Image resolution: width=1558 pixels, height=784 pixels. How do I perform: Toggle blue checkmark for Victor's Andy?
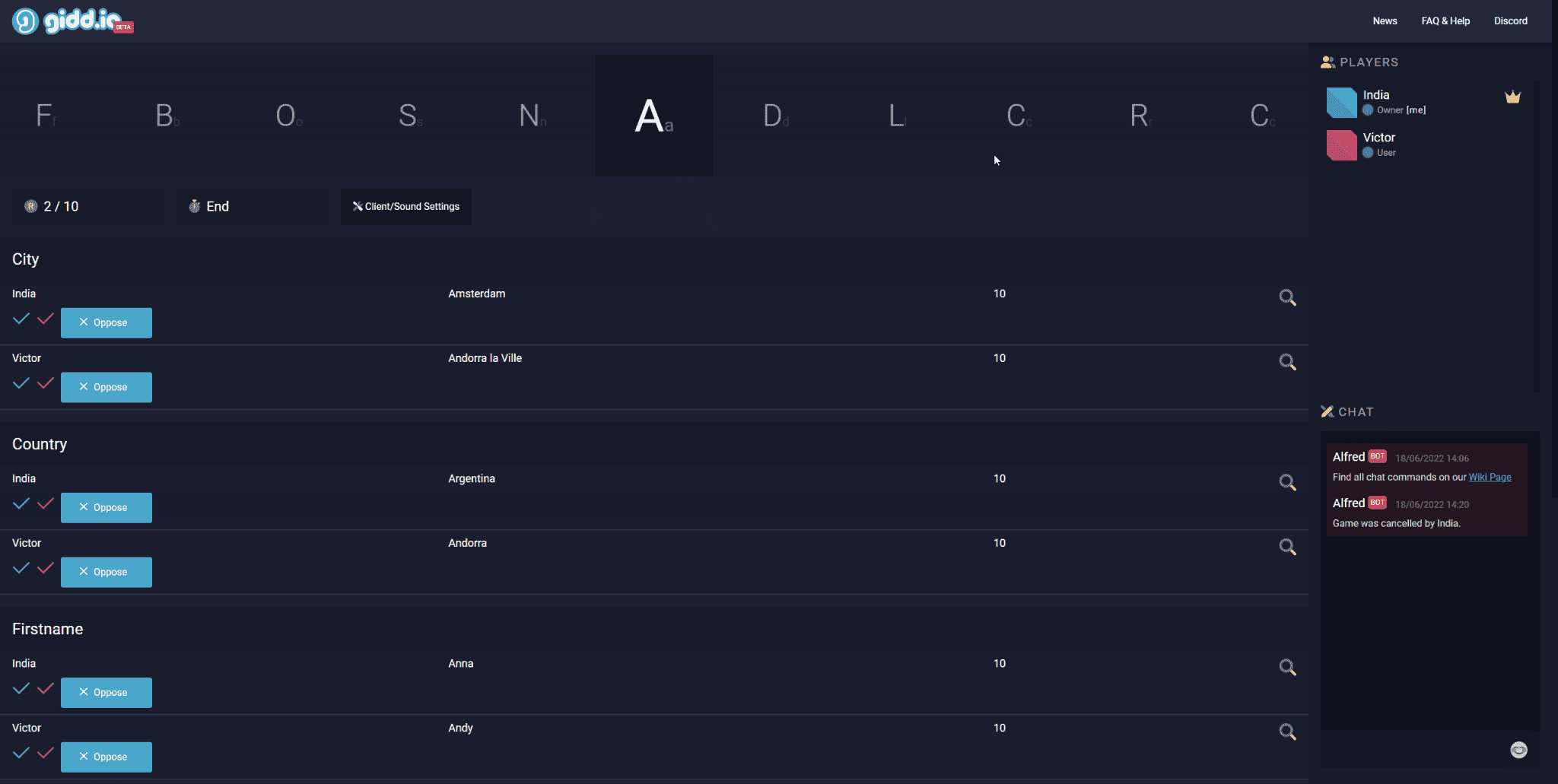coord(21,753)
